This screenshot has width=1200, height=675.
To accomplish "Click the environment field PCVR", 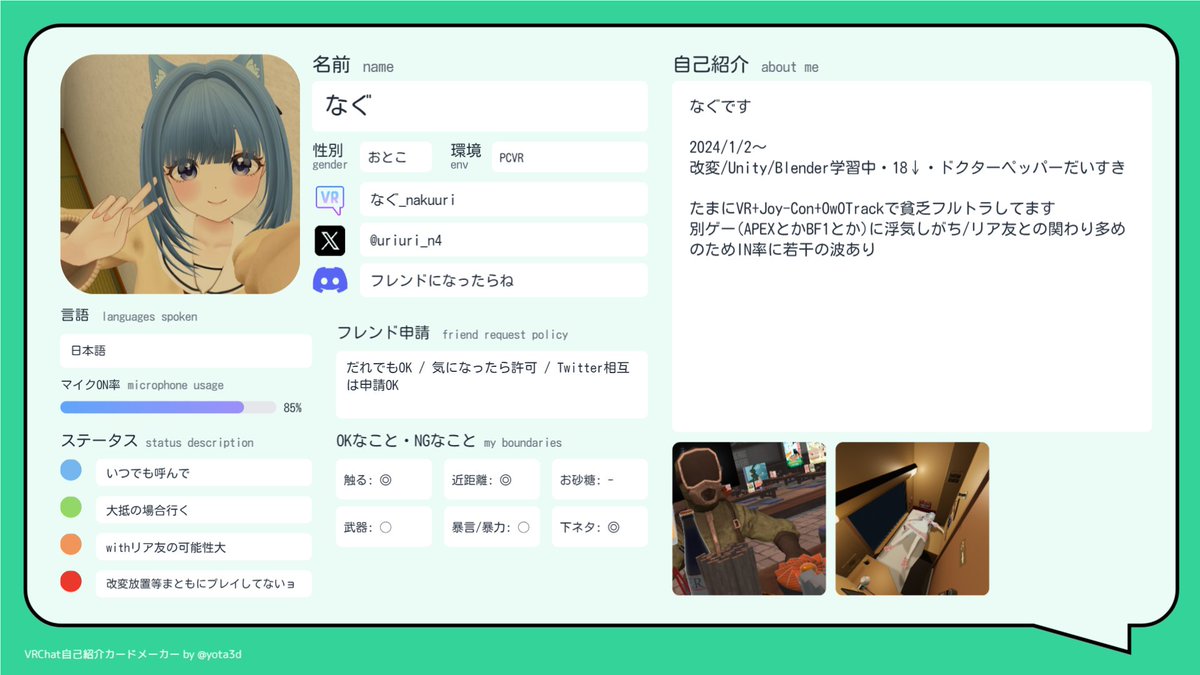I will [x=570, y=157].
